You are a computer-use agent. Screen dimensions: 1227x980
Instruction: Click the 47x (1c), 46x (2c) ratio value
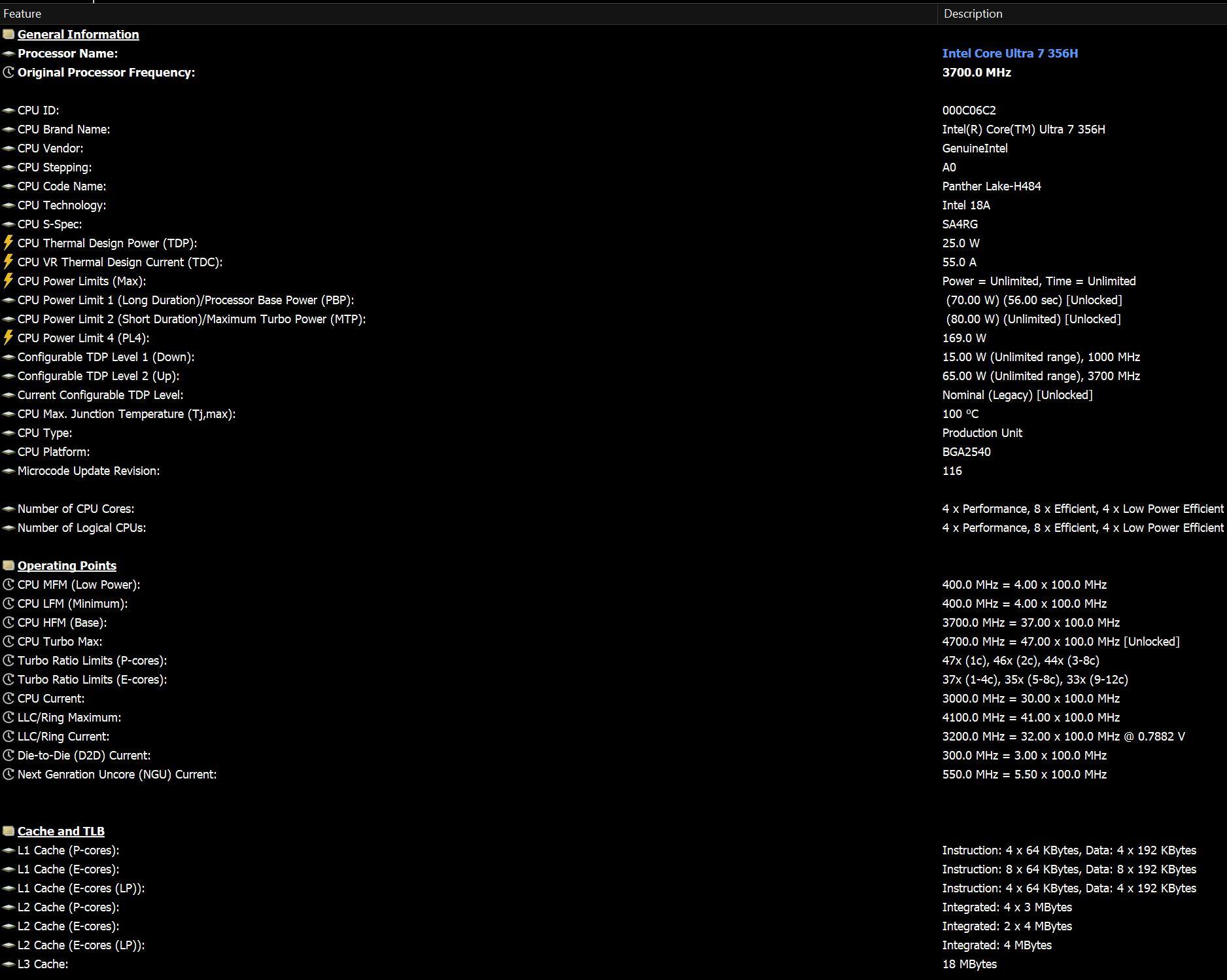(x=1020, y=660)
